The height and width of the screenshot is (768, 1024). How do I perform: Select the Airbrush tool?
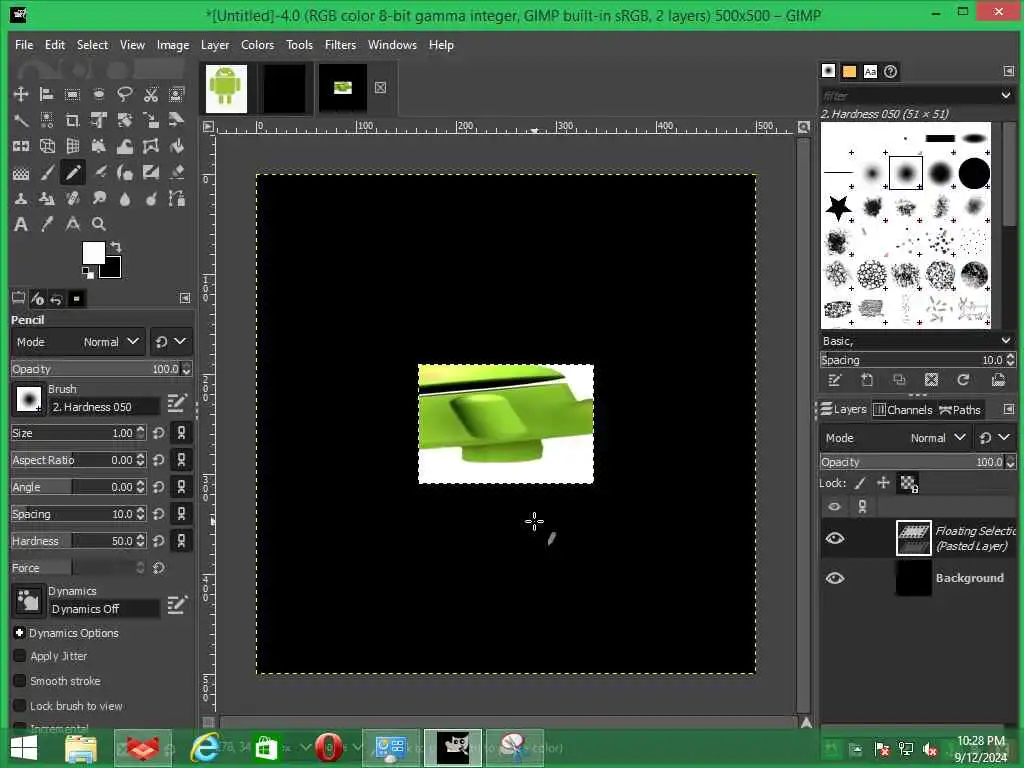[99, 172]
